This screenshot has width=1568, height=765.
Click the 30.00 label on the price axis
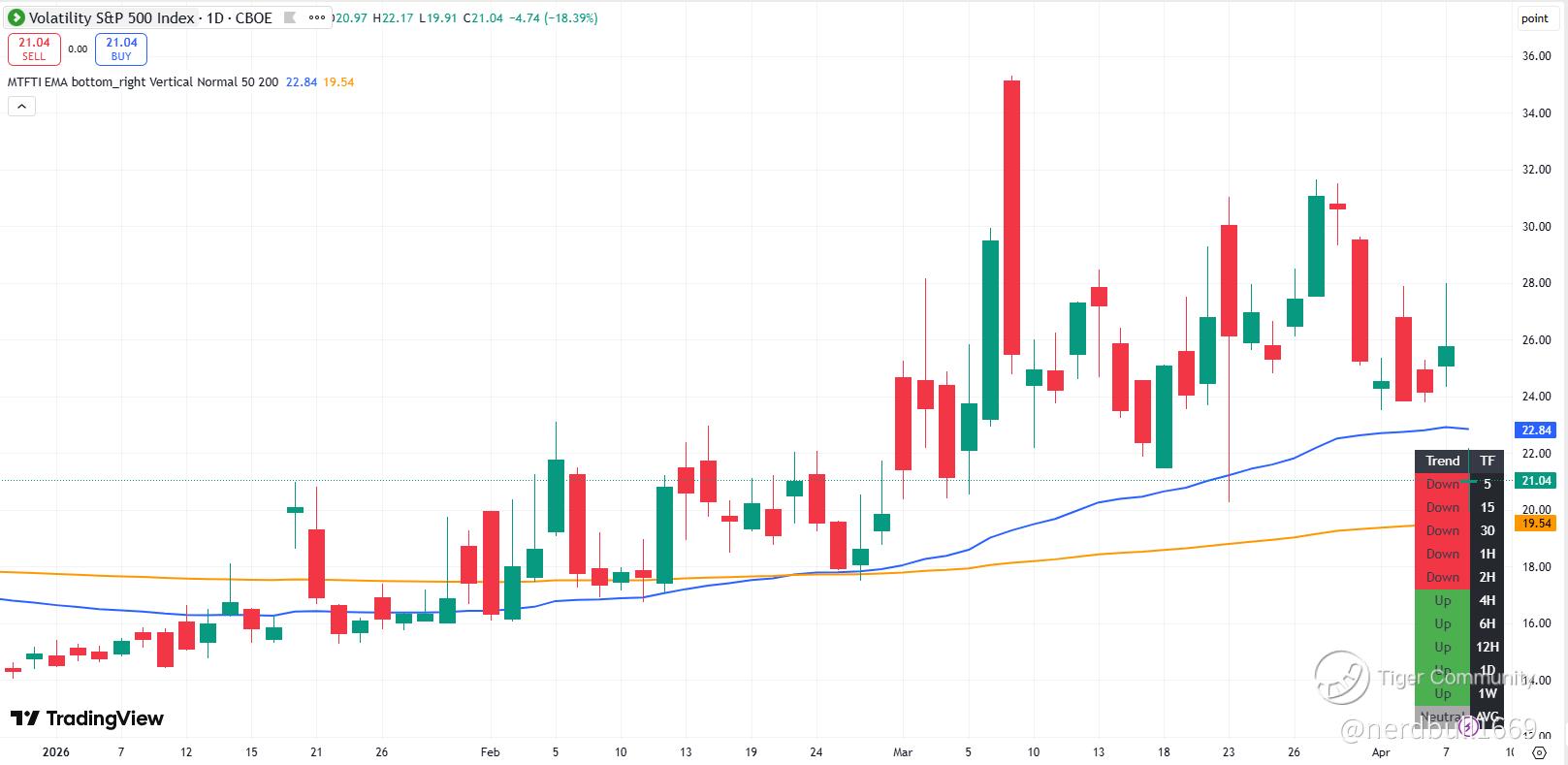(x=1536, y=227)
